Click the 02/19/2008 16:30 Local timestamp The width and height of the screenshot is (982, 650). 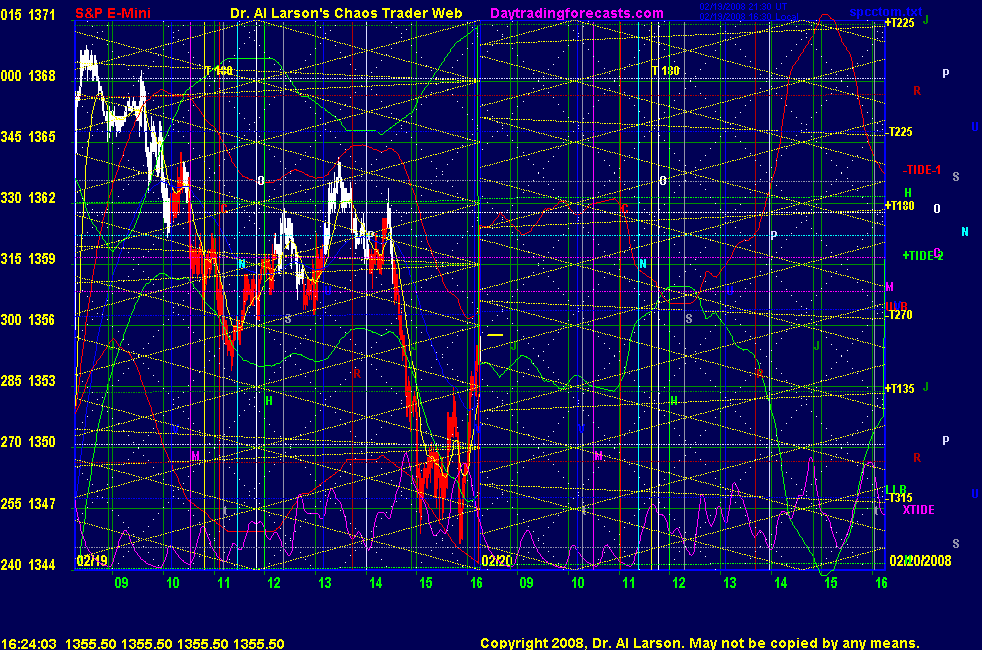pyautogui.click(x=749, y=16)
